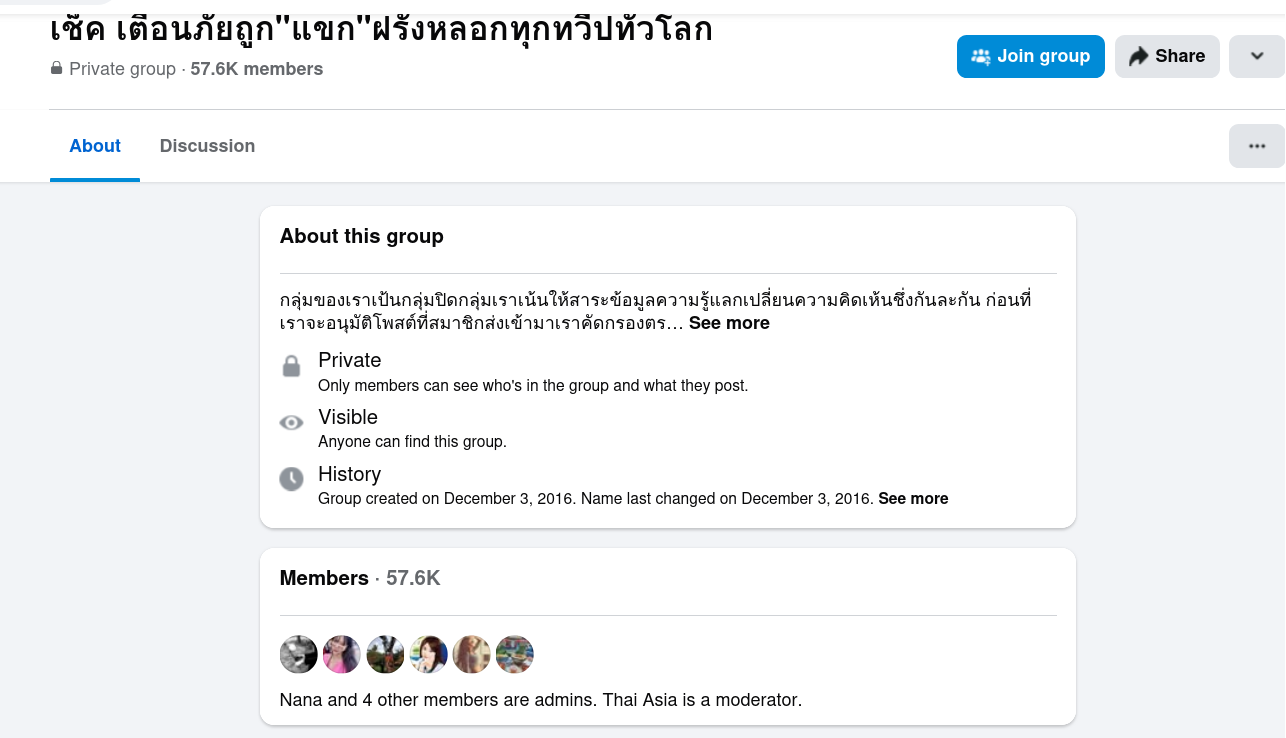Select the About tab
Image resolution: width=1286 pixels, height=738 pixels.
[x=95, y=146]
